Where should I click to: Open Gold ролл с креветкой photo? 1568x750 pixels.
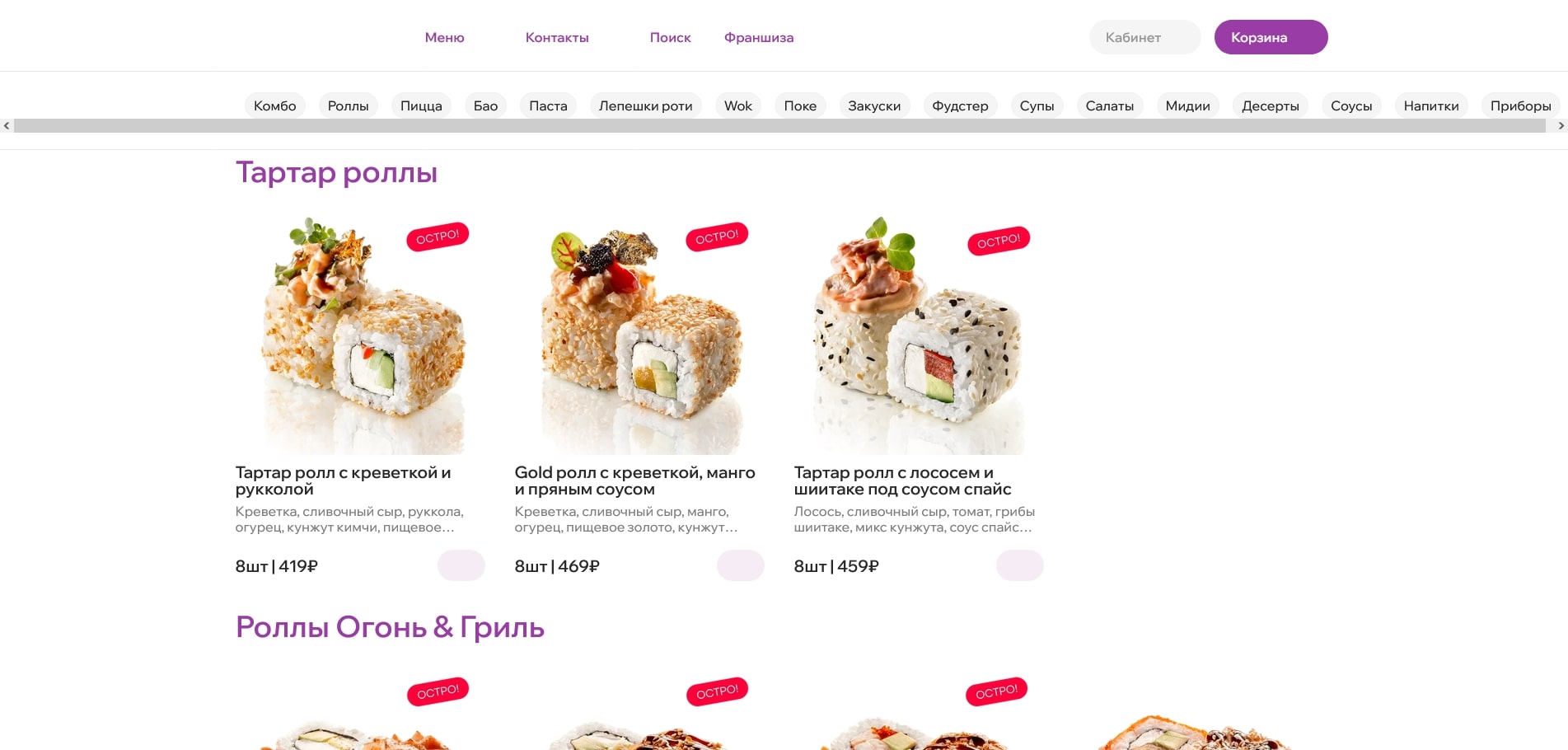[x=639, y=334]
